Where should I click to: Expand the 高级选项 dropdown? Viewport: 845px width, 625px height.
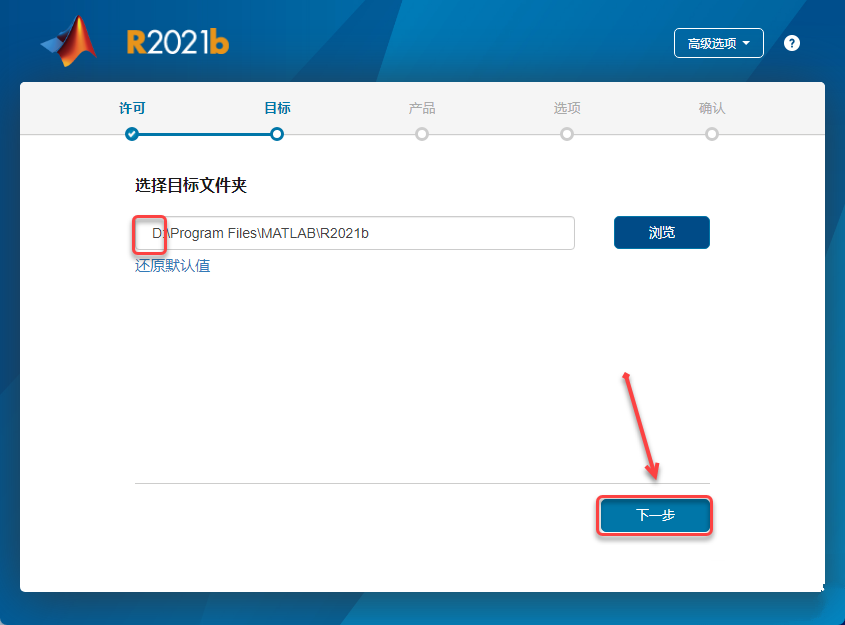718,43
